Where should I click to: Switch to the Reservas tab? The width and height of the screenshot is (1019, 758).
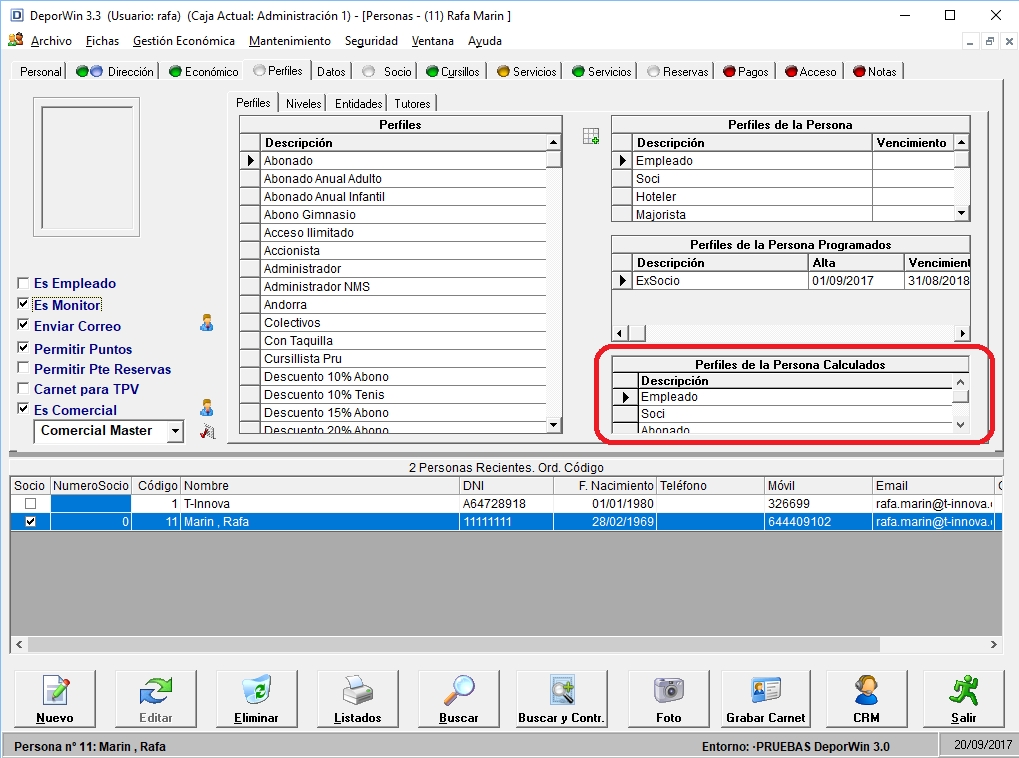[x=678, y=72]
